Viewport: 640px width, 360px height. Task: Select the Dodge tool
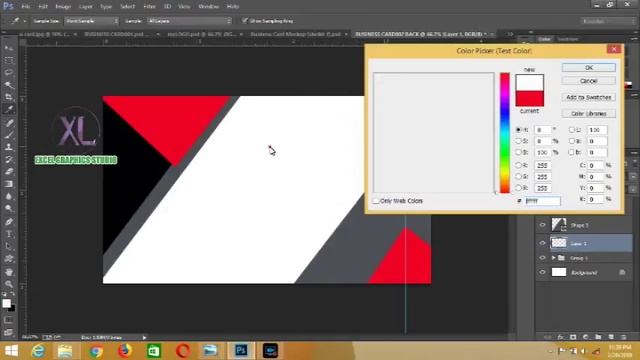pyautogui.click(x=9, y=208)
